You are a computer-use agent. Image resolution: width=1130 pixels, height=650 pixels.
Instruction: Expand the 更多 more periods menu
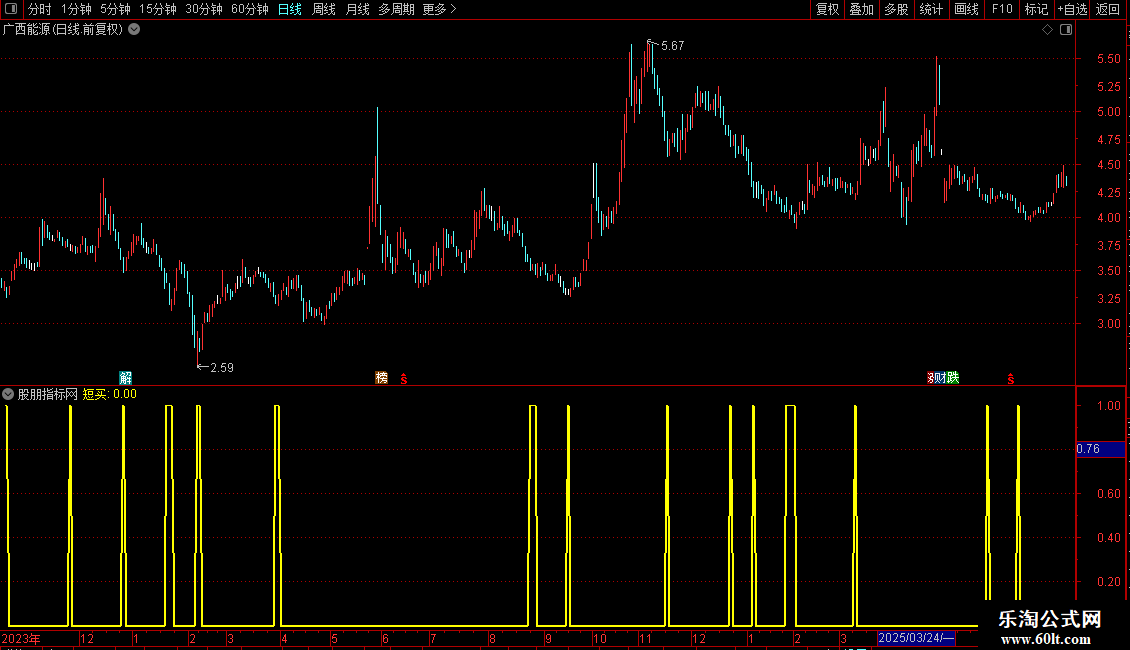pyautogui.click(x=440, y=9)
